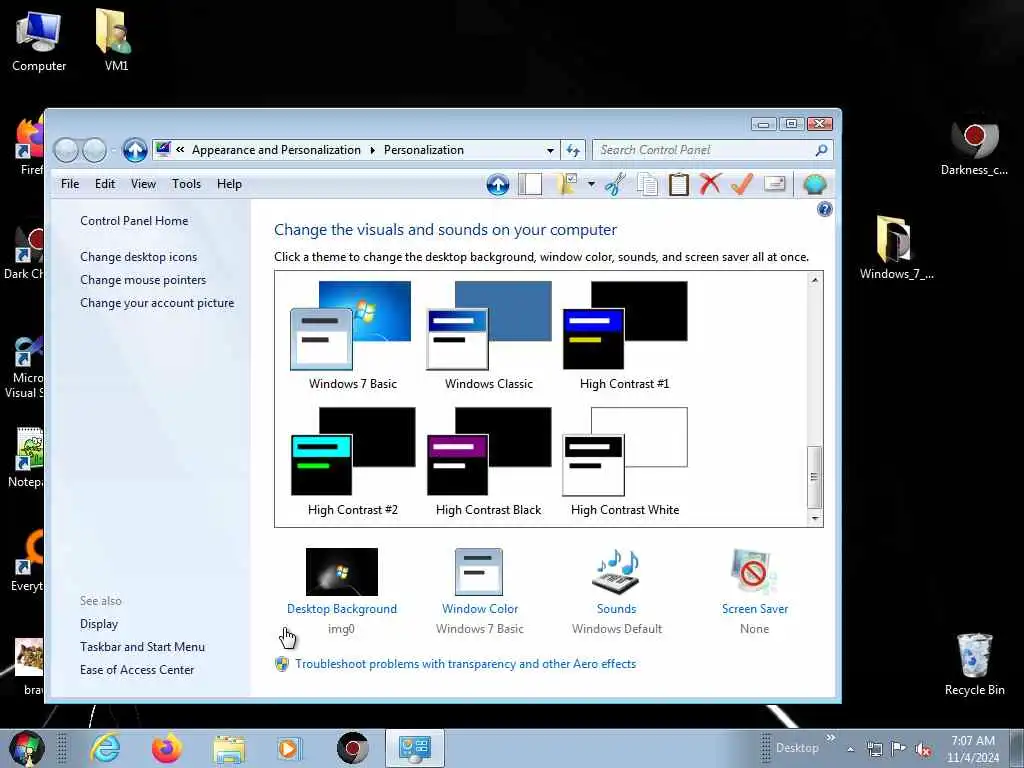Select the Windows Classic theme

pyautogui.click(x=488, y=336)
